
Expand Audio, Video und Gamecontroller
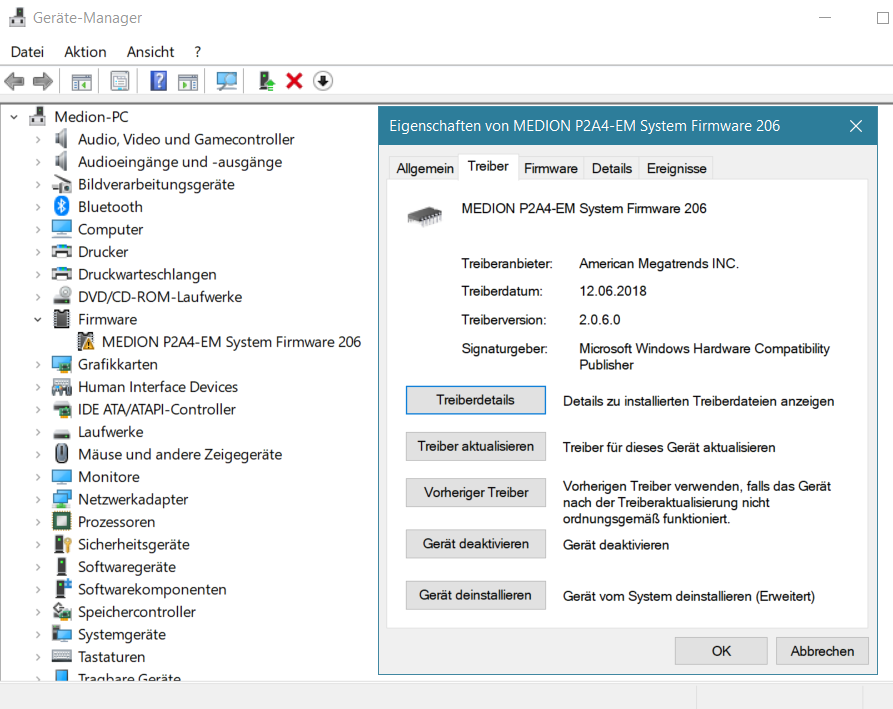tap(38, 140)
